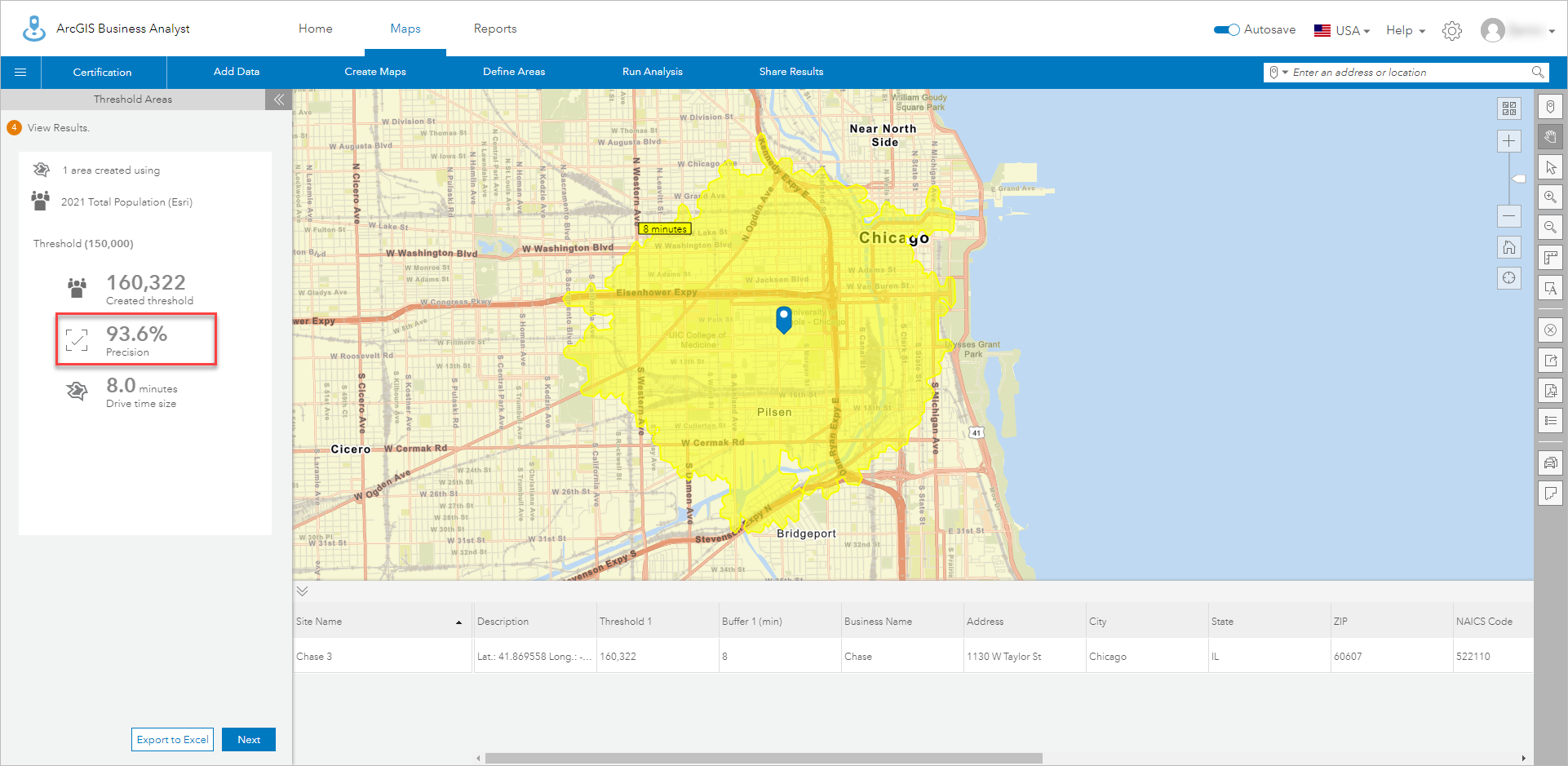The height and width of the screenshot is (766, 1568).
Task: Select the zoom-out magnifier tool
Action: click(x=1550, y=228)
